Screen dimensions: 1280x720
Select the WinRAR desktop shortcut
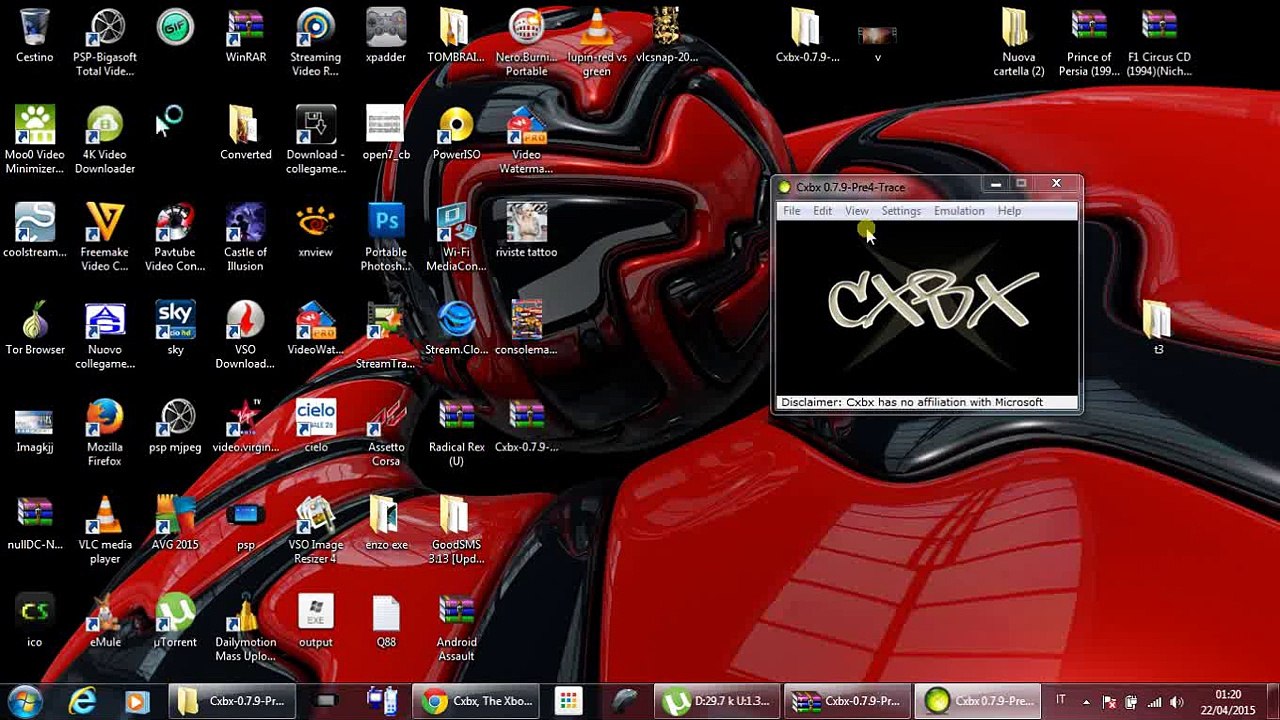coord(246,37)
